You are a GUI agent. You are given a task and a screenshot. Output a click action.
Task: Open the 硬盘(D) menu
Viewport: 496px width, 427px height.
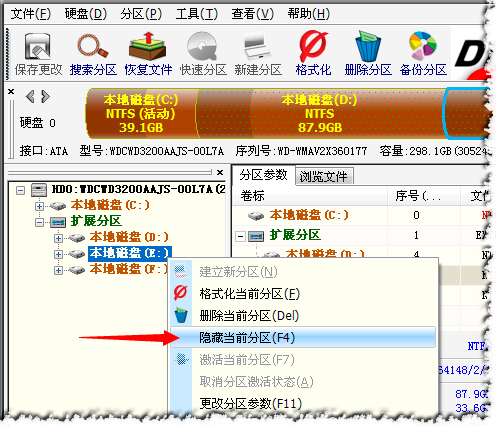(86, 14)
